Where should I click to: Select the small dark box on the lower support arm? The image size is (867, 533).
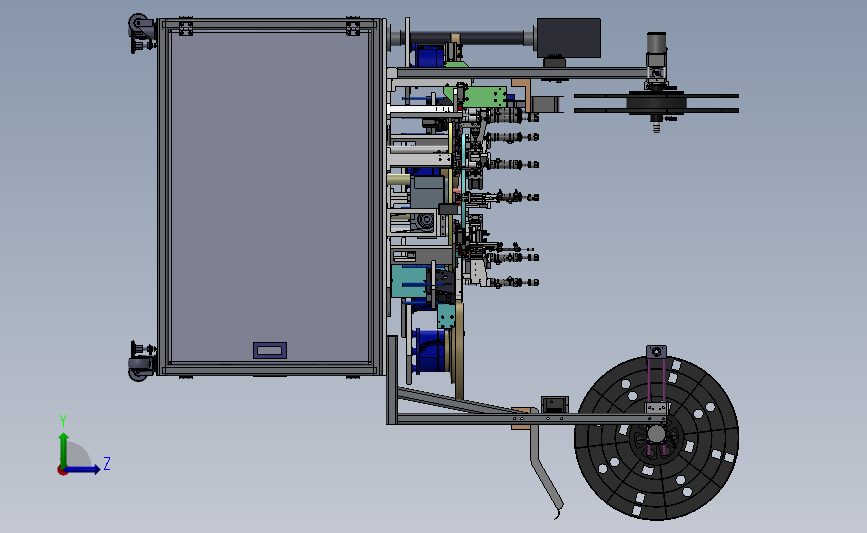(555, 404)
